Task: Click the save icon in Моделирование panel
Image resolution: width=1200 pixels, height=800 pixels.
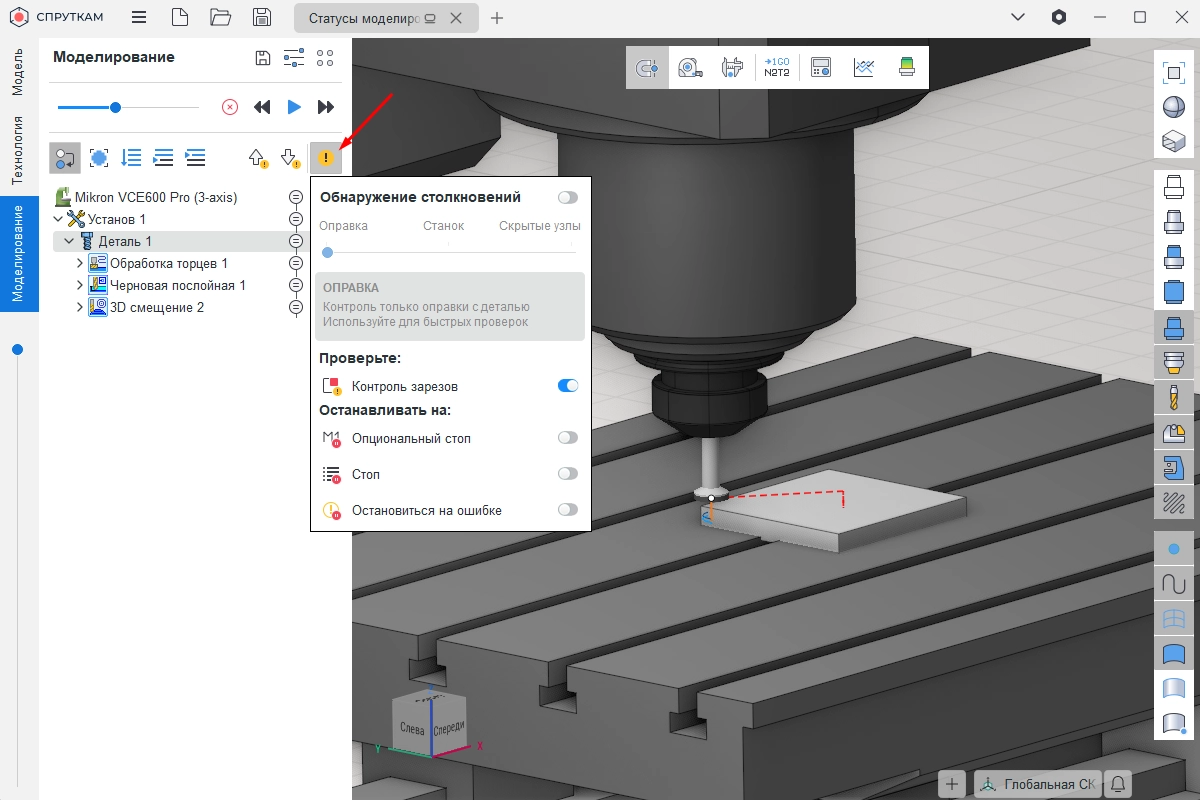Action: coord(263,58)
